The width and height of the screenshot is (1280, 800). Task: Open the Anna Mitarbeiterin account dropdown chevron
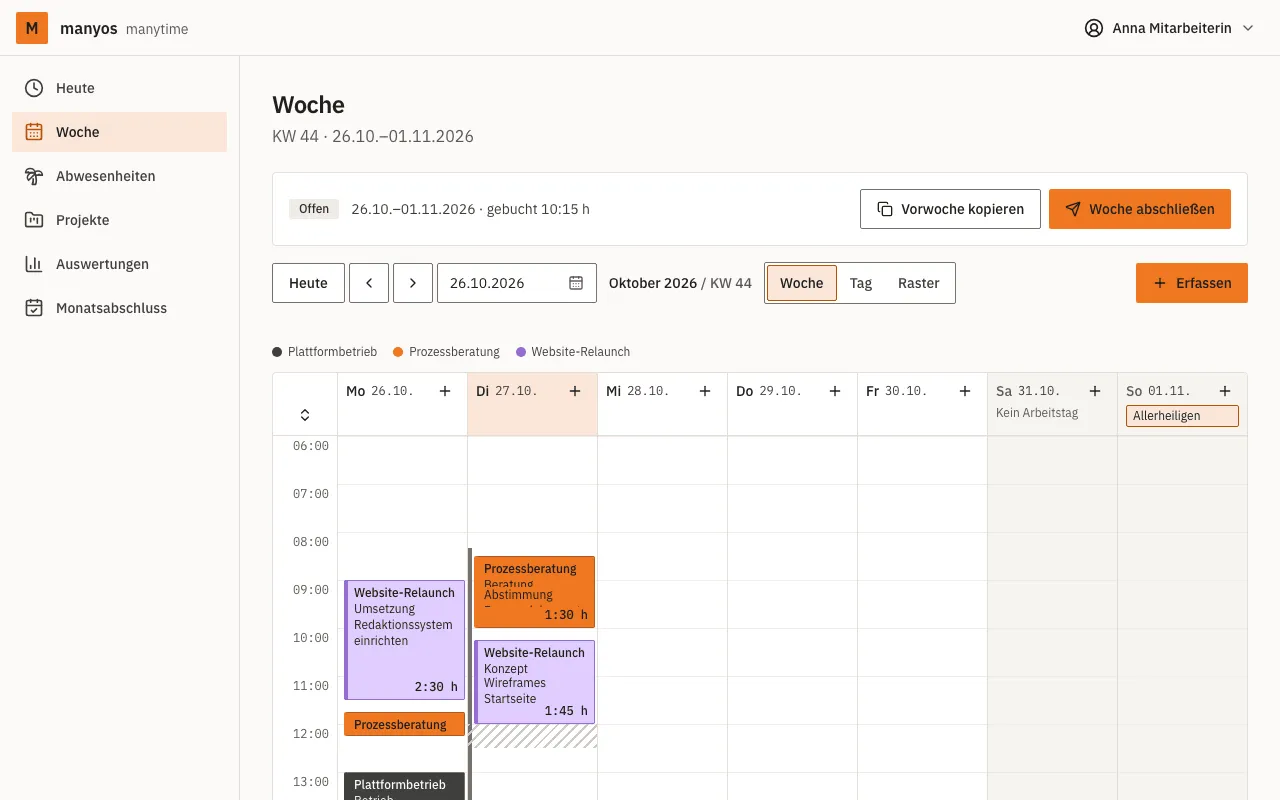click(x=1248, y=28)
